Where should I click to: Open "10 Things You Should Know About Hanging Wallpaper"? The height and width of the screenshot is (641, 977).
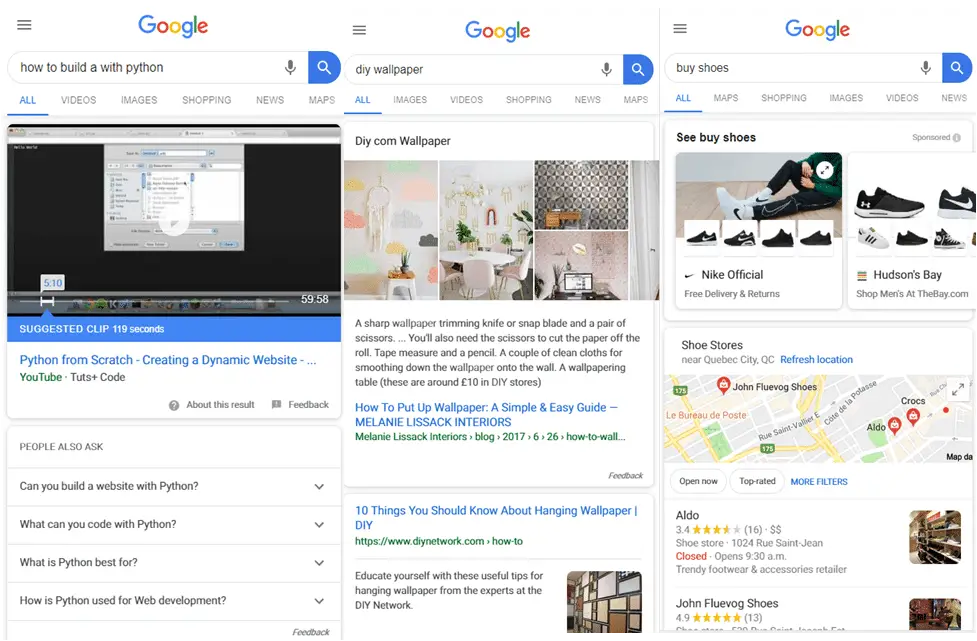coord(496,518)
